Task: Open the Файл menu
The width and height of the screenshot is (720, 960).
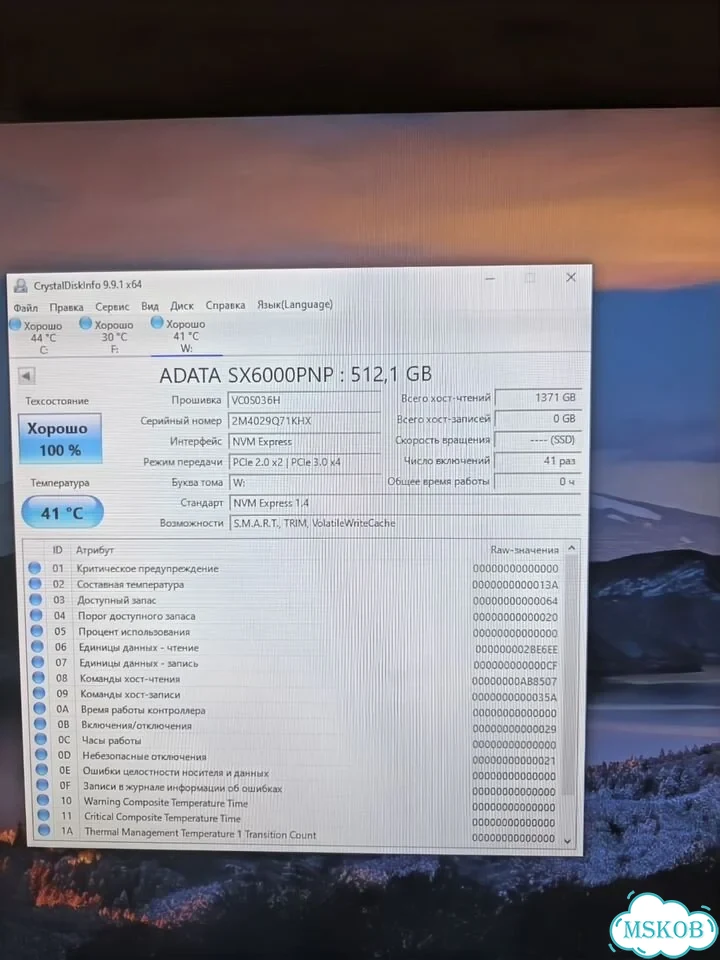Action: [x=26, y=307]
